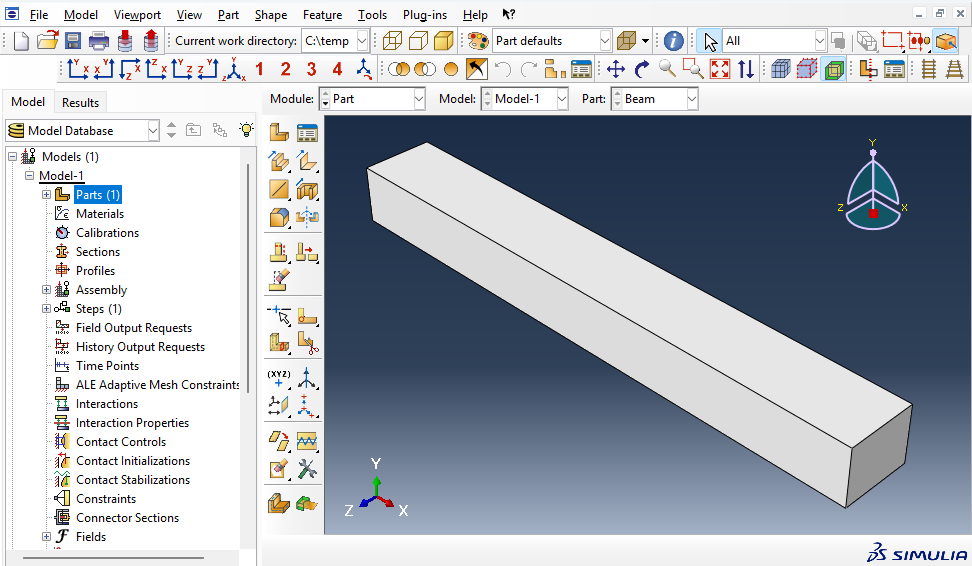Switch to the Results tab
Screen dimensions: 972x566
[x=80, y=102]
